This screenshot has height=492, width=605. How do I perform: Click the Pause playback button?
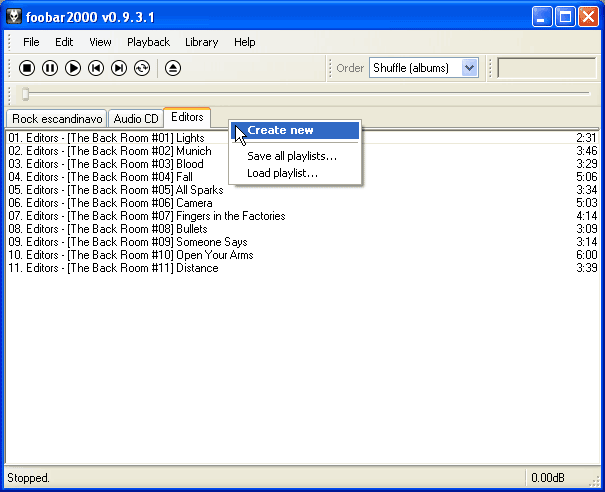point(50,68)
